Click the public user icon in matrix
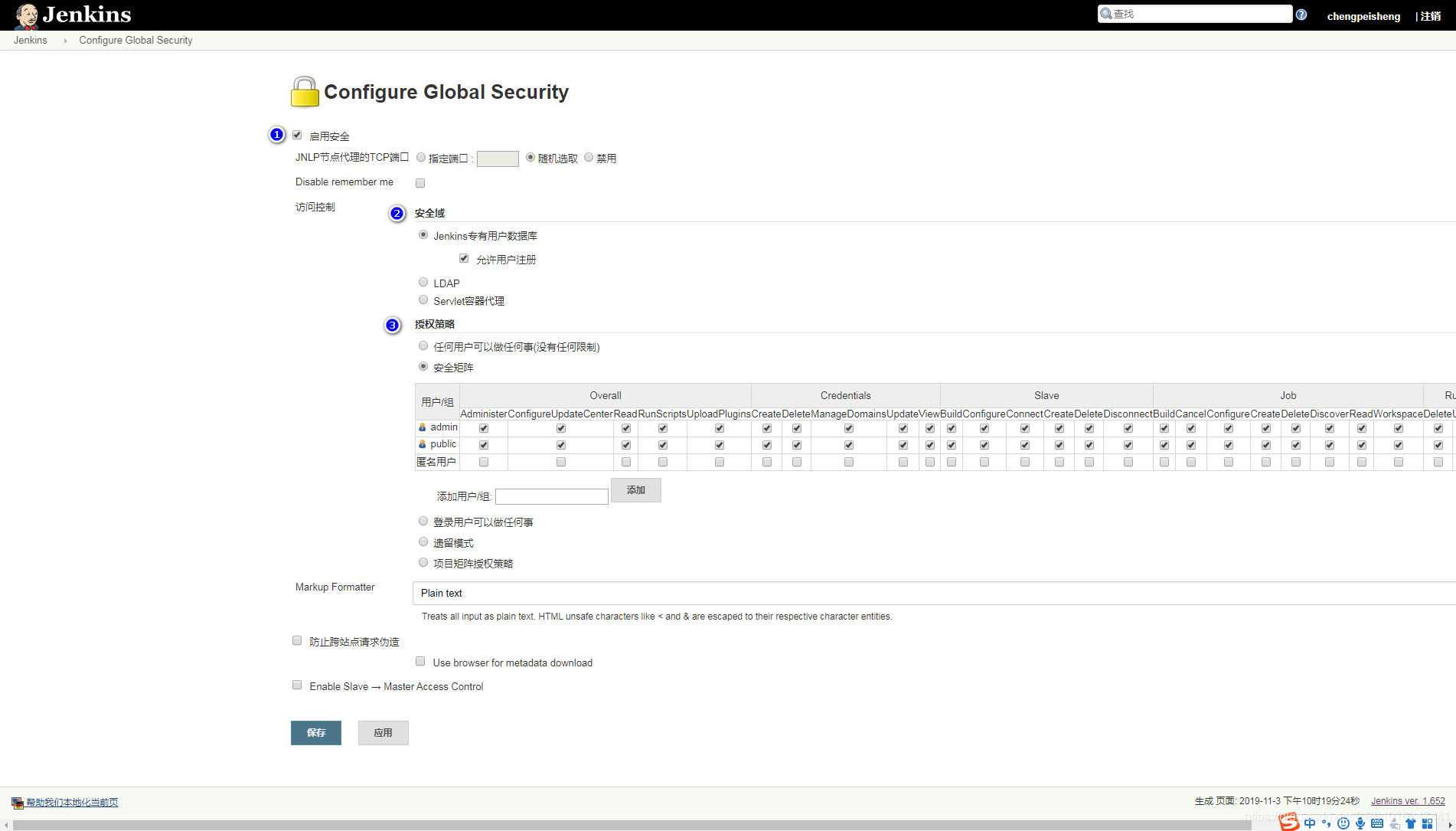The height and width of the screenshot is (831, 1456). coord(422,444)
